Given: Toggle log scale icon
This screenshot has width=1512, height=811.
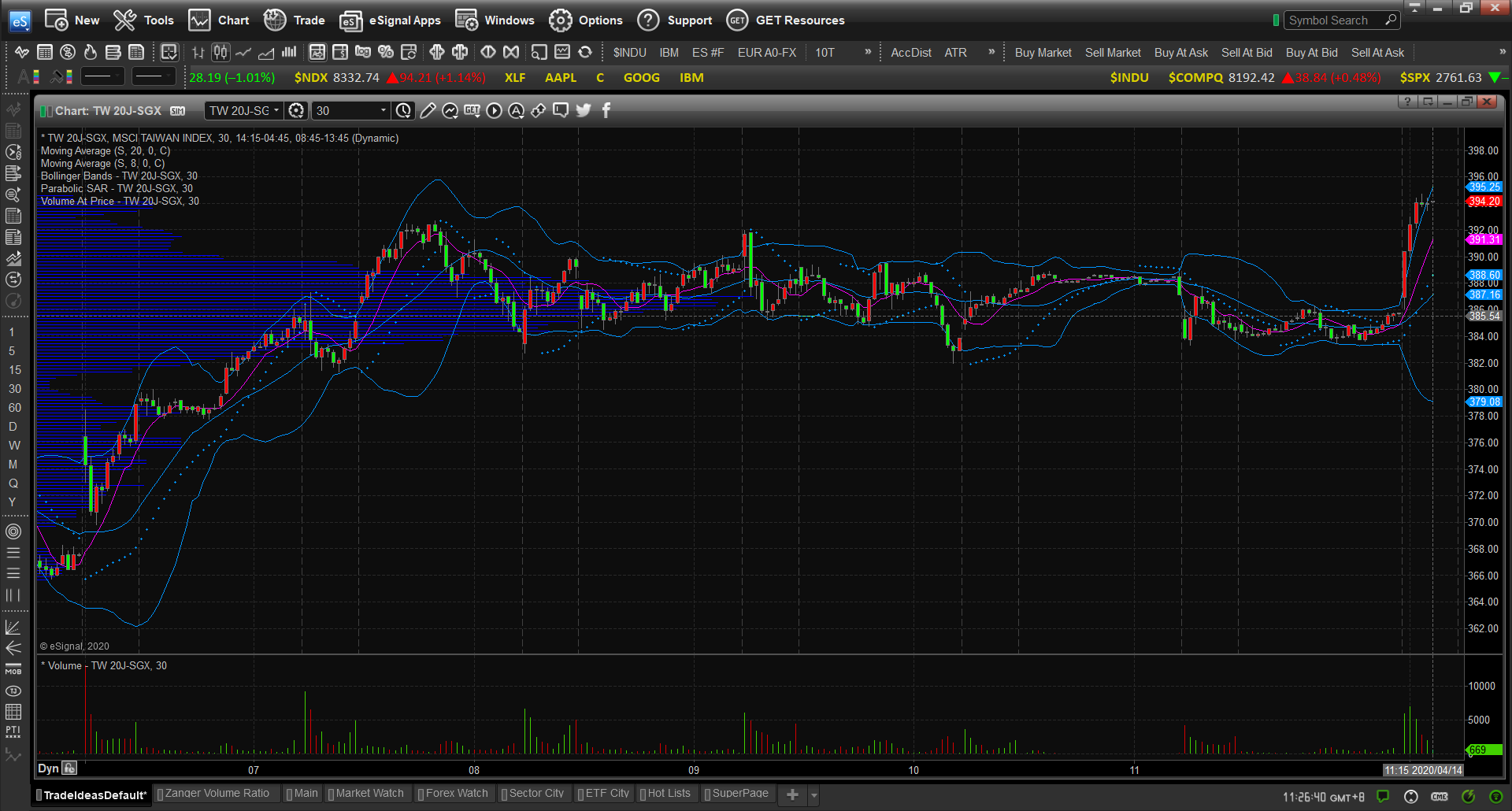Looking at the screenshot, I should point(362,52).
